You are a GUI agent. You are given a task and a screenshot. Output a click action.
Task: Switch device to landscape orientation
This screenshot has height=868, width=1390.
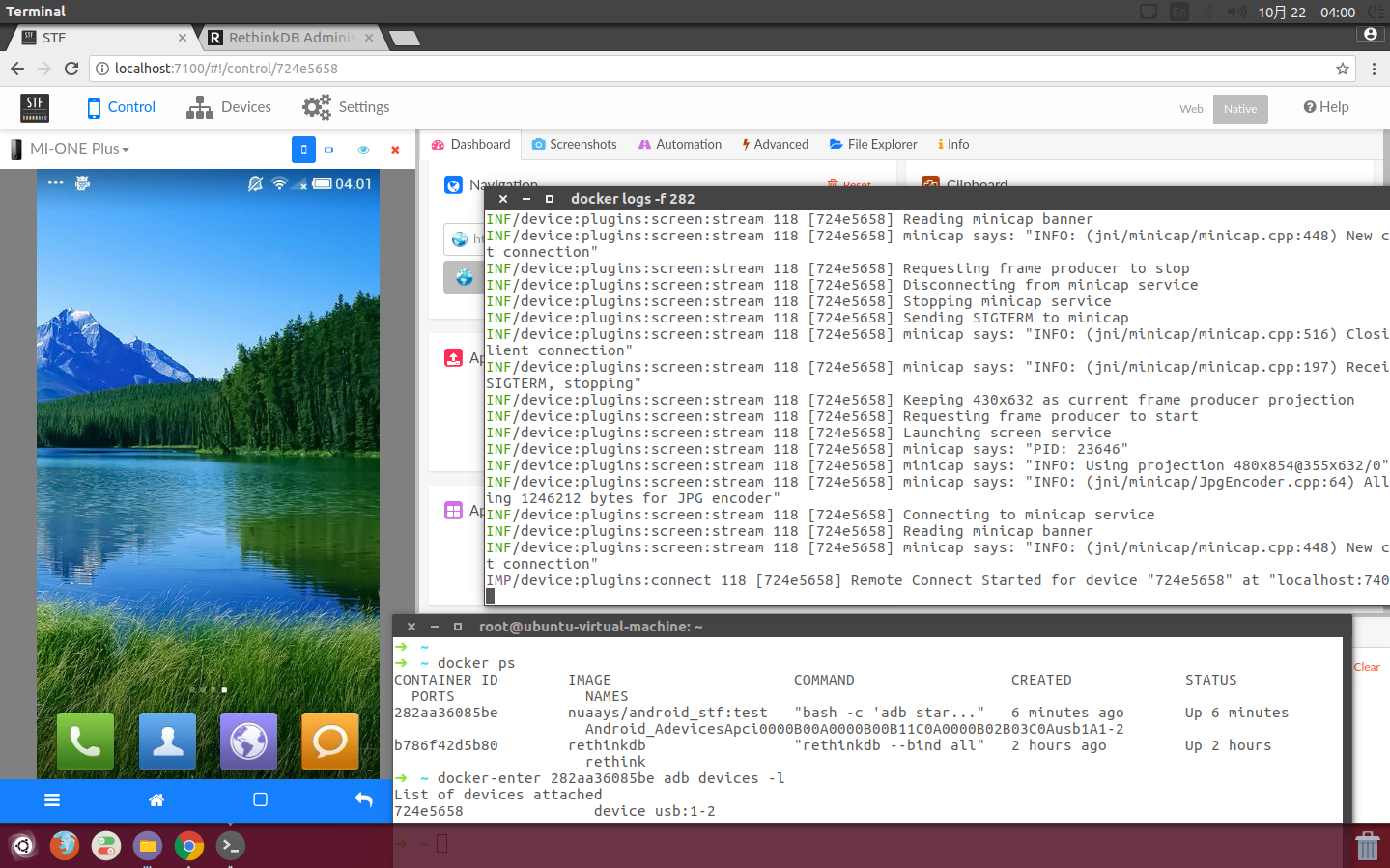tap(329, 150)
